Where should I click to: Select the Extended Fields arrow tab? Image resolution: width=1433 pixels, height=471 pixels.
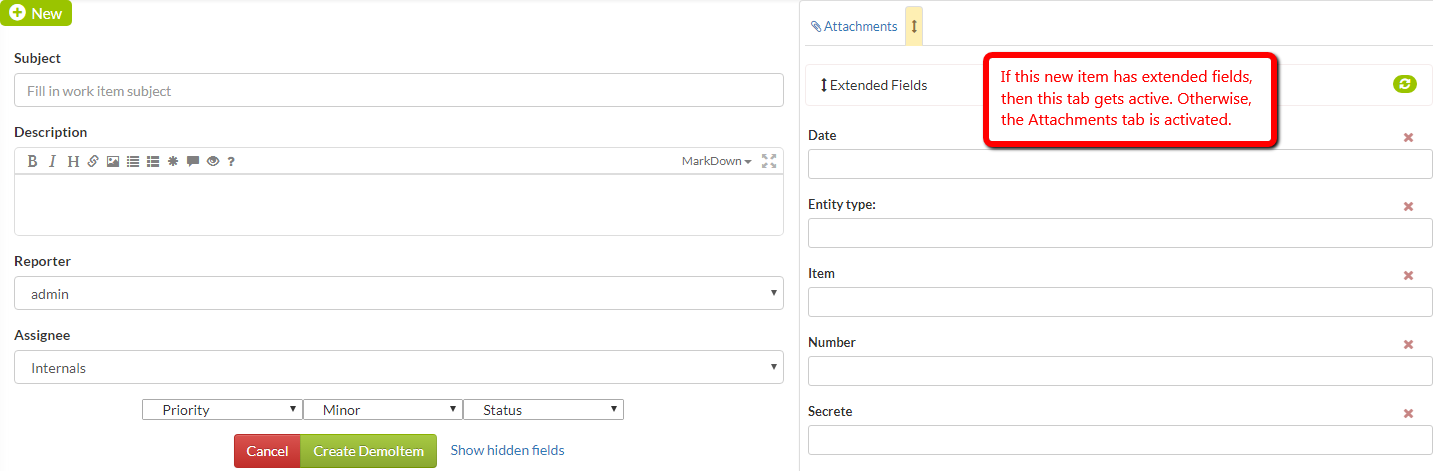[x=914, y=27]
